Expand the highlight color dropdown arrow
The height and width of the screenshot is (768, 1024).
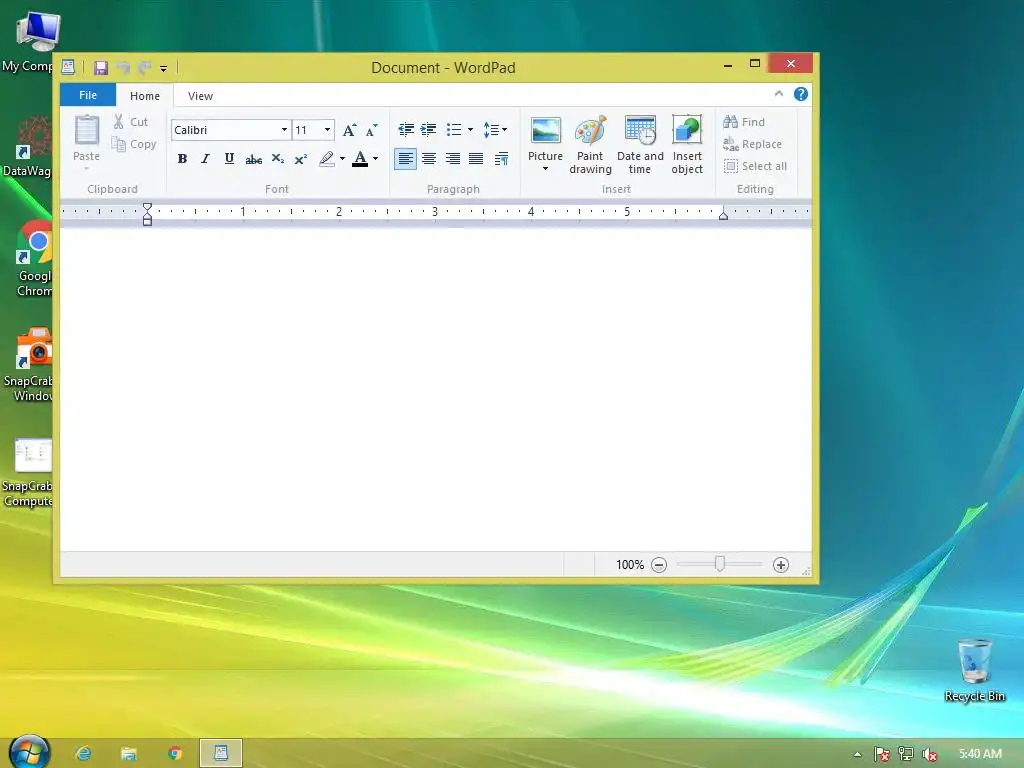coord(342,159)
